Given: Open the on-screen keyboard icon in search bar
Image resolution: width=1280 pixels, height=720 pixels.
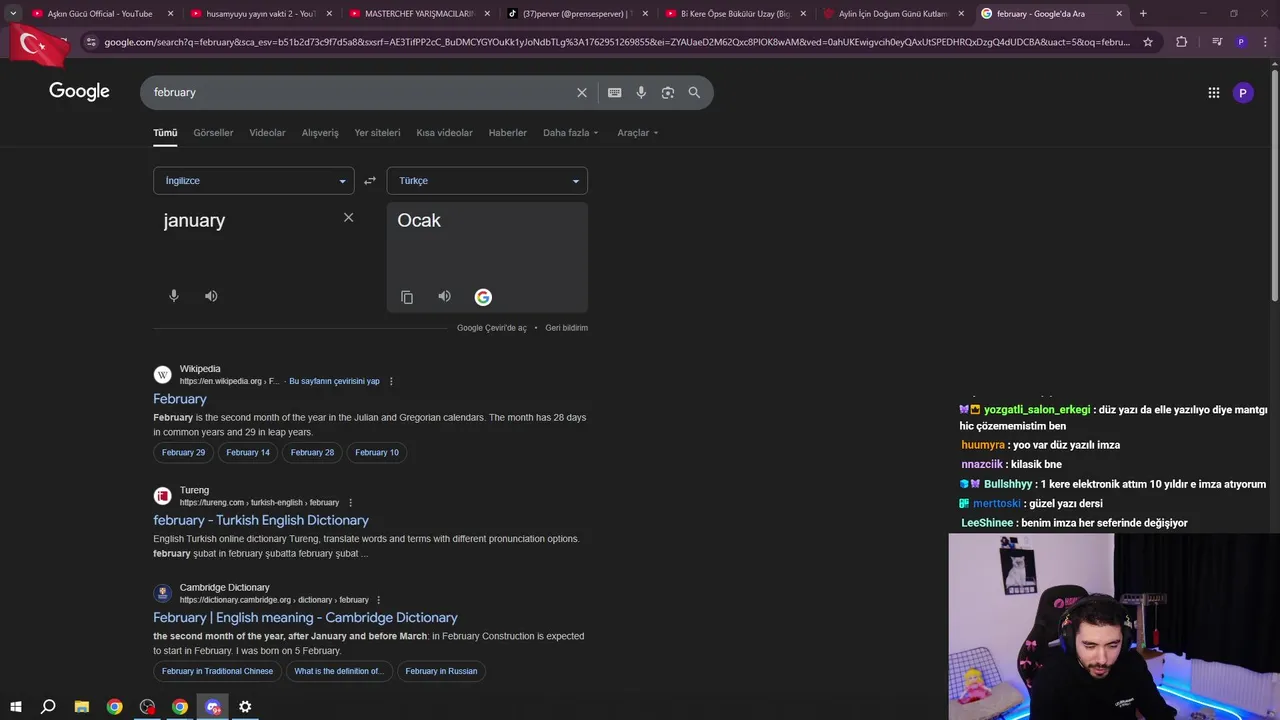Looking at the screenshot, I should click(614, 92).
